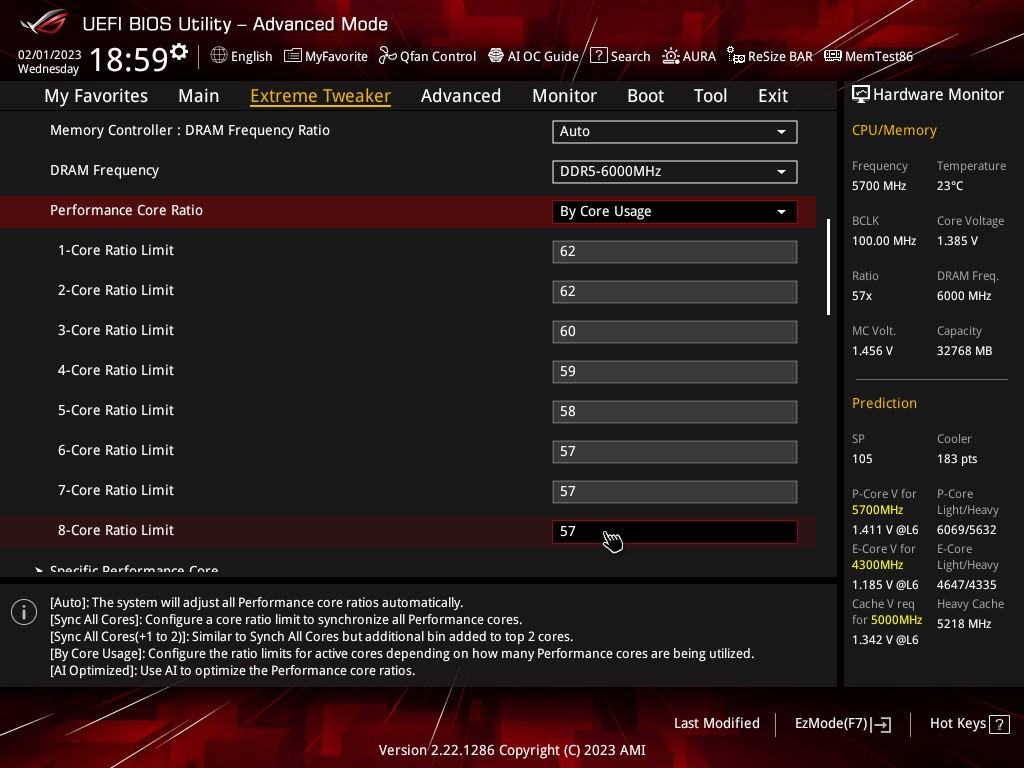Click the 8-Core Ratio Limit field
The image size is (1024, 768).
(x=675, y=532)
